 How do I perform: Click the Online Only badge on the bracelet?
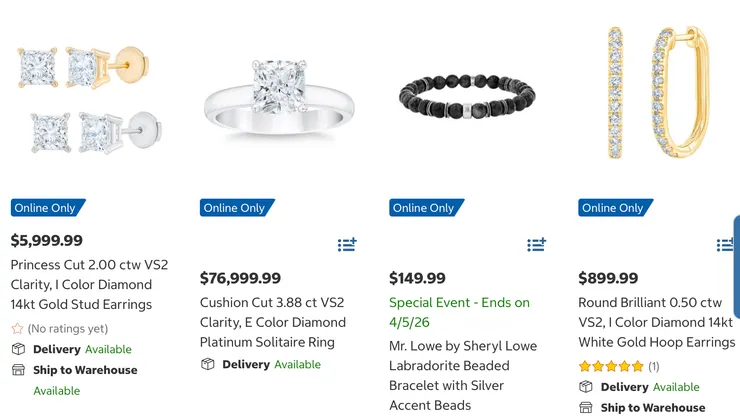pos(424,208)
